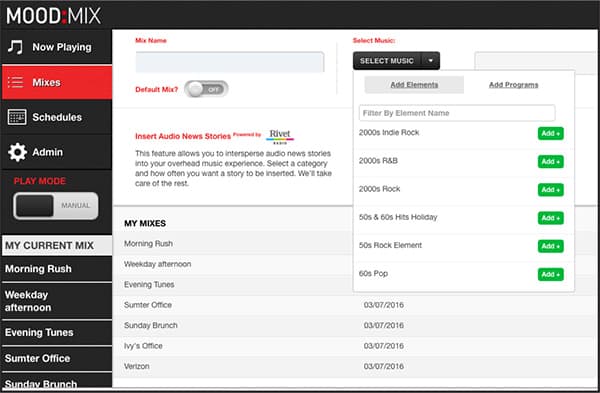
Task: Add 60s Pop element
Action: tap(550, 274)
